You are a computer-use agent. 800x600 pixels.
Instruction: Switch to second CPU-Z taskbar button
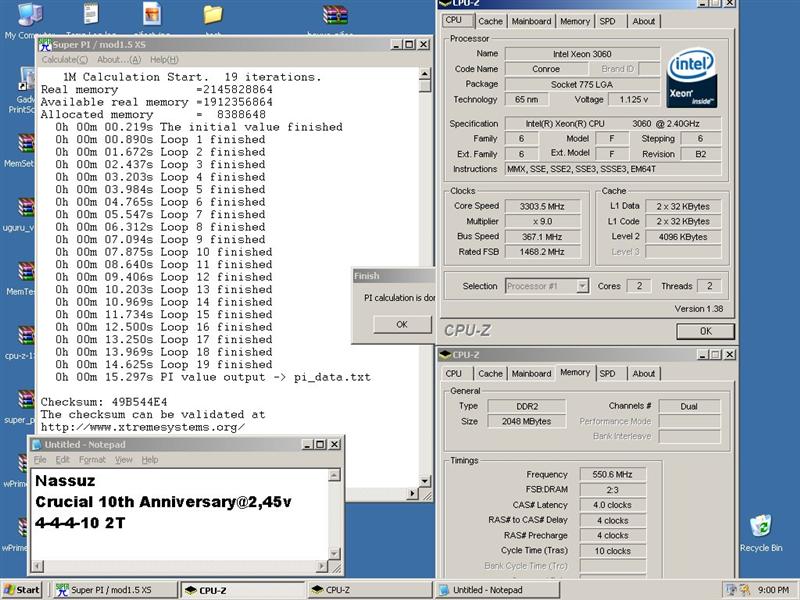370,590
